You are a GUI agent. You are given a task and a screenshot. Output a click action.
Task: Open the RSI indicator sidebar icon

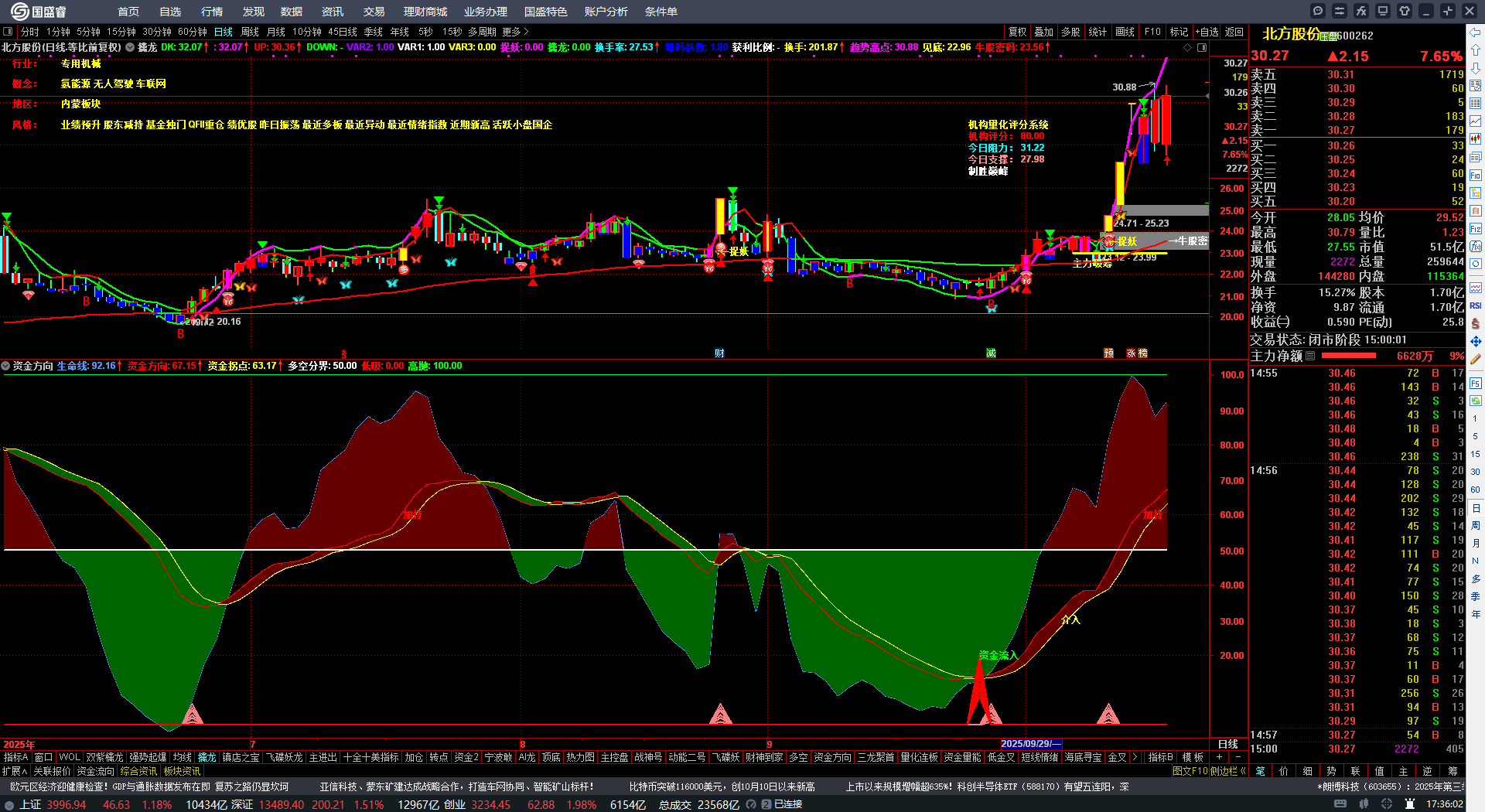coord(1476,305)
